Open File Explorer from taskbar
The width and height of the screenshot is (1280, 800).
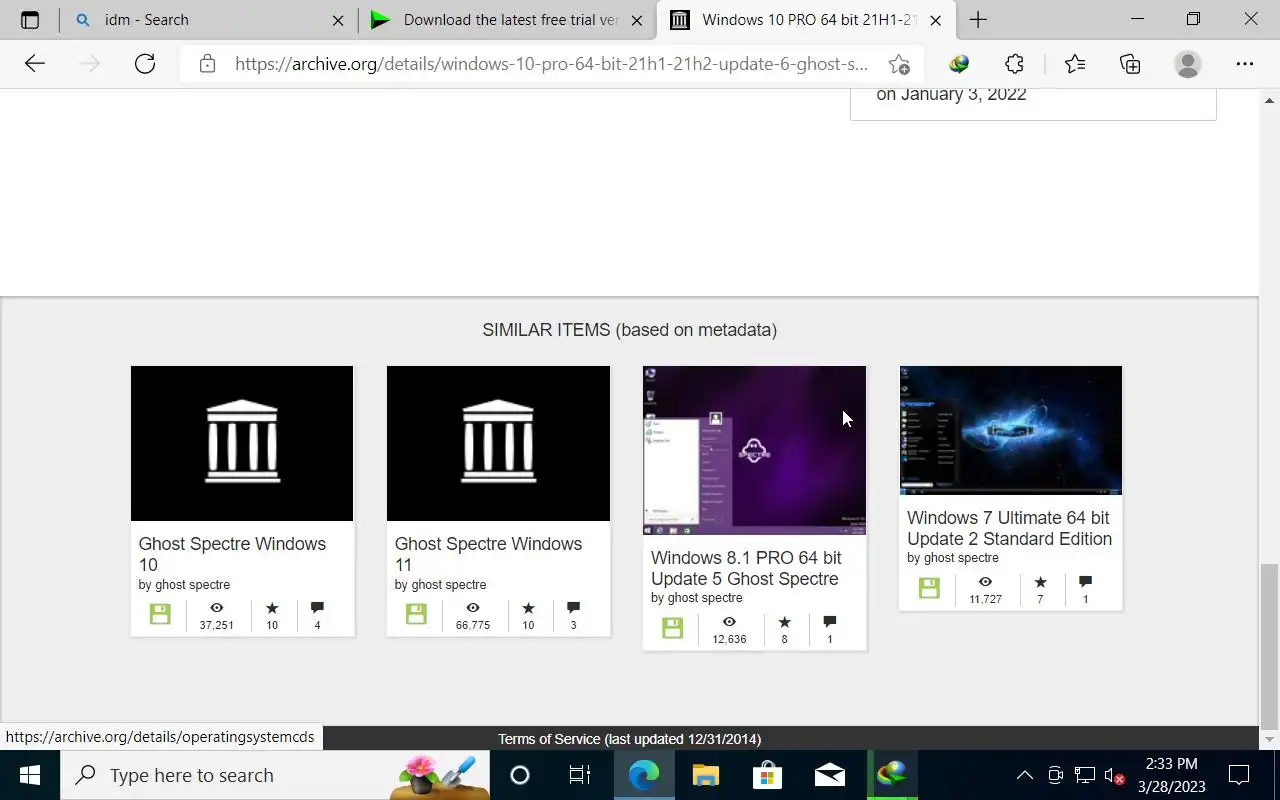tap(706, 775)
